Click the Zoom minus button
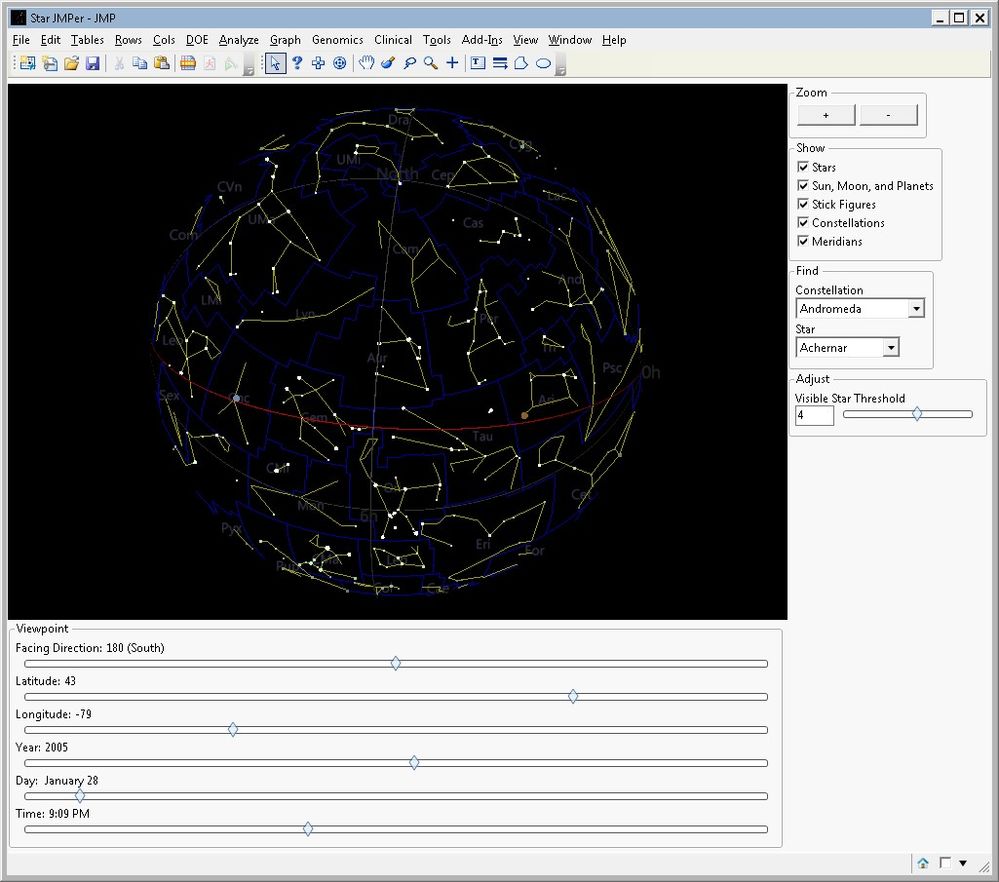Viewport: 999px width, 882px height. coord(888,115)
